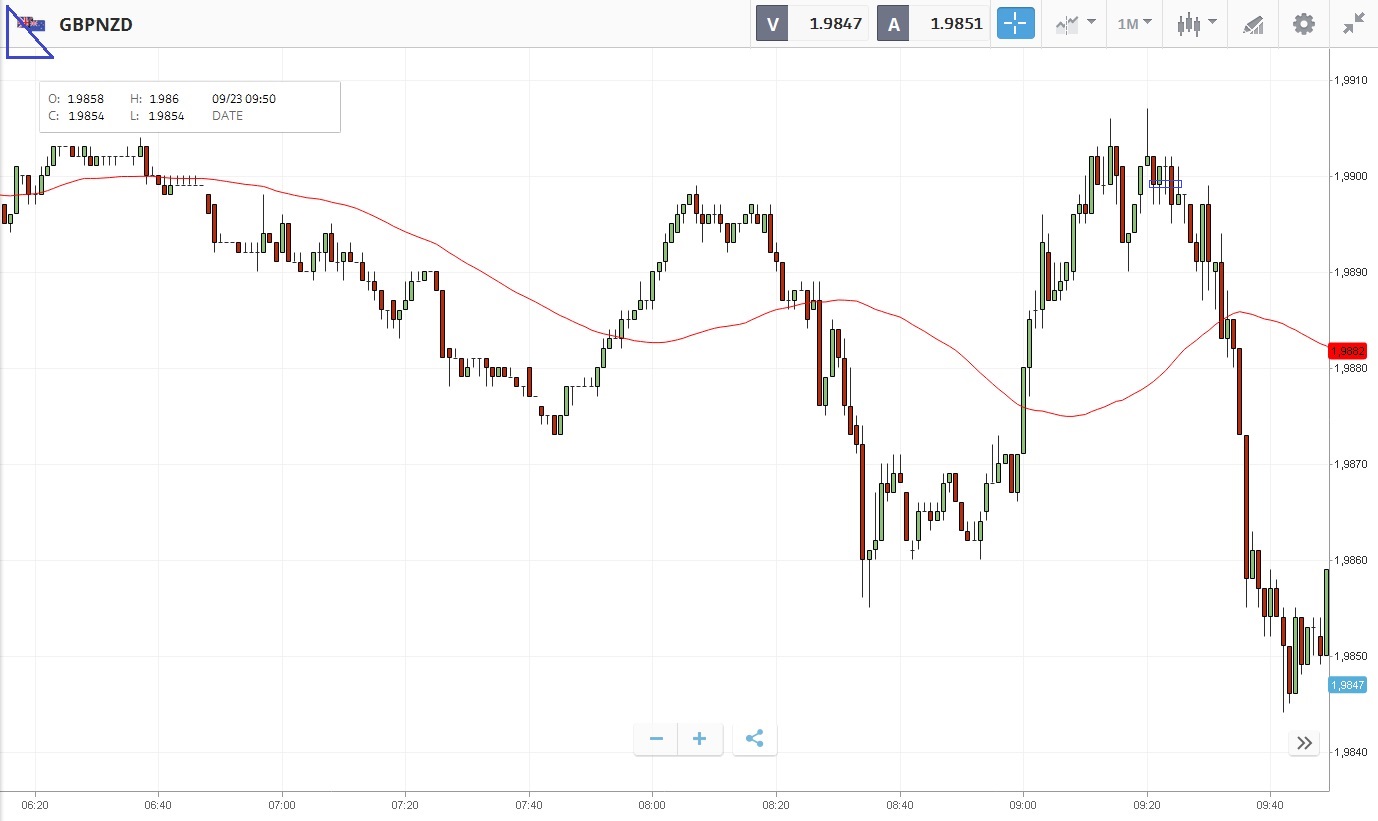Zoom in with the plus button

pyautogui.click(x=700, y=739)
